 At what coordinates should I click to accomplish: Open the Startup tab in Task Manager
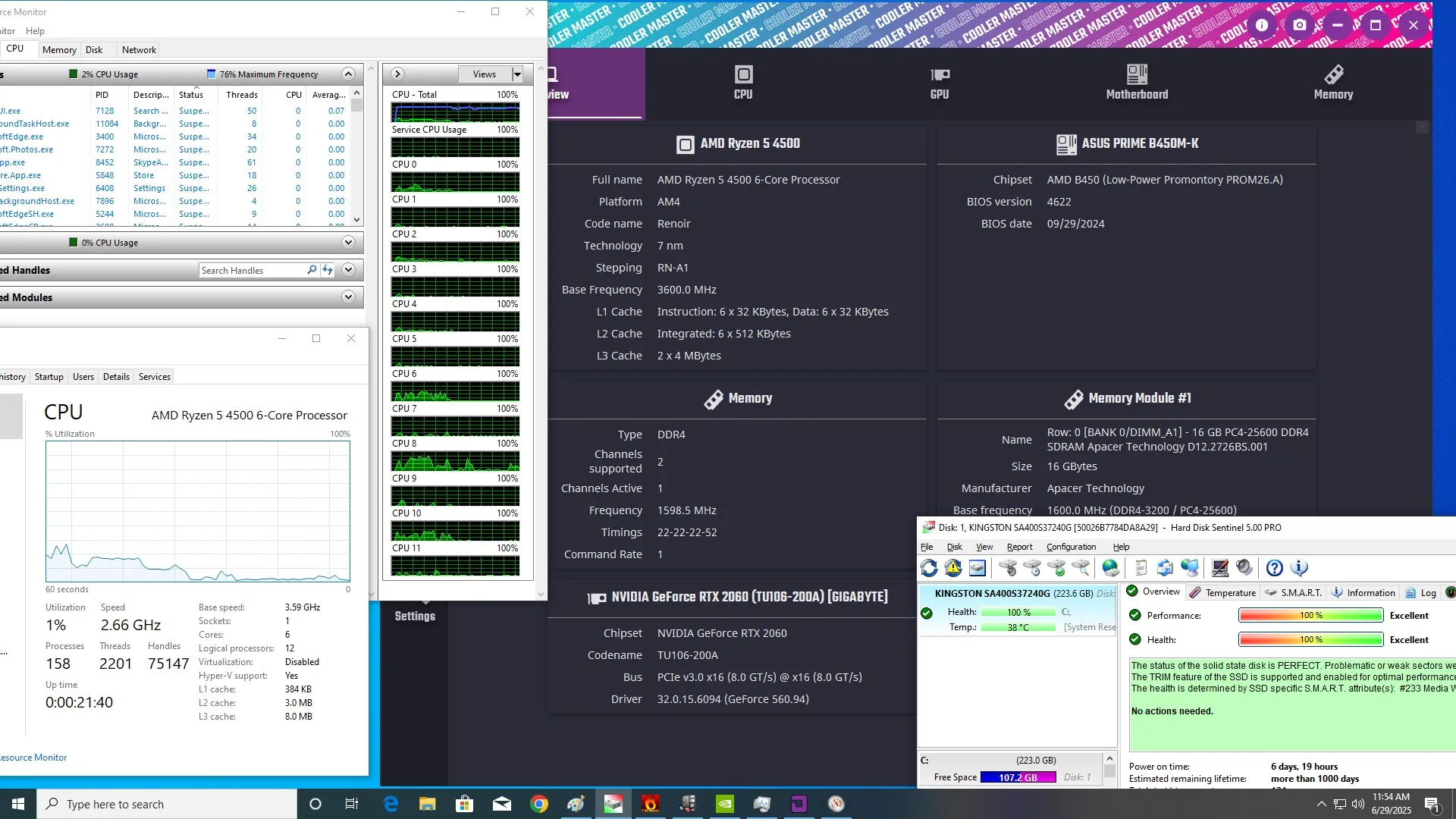[x=49, y=377]
